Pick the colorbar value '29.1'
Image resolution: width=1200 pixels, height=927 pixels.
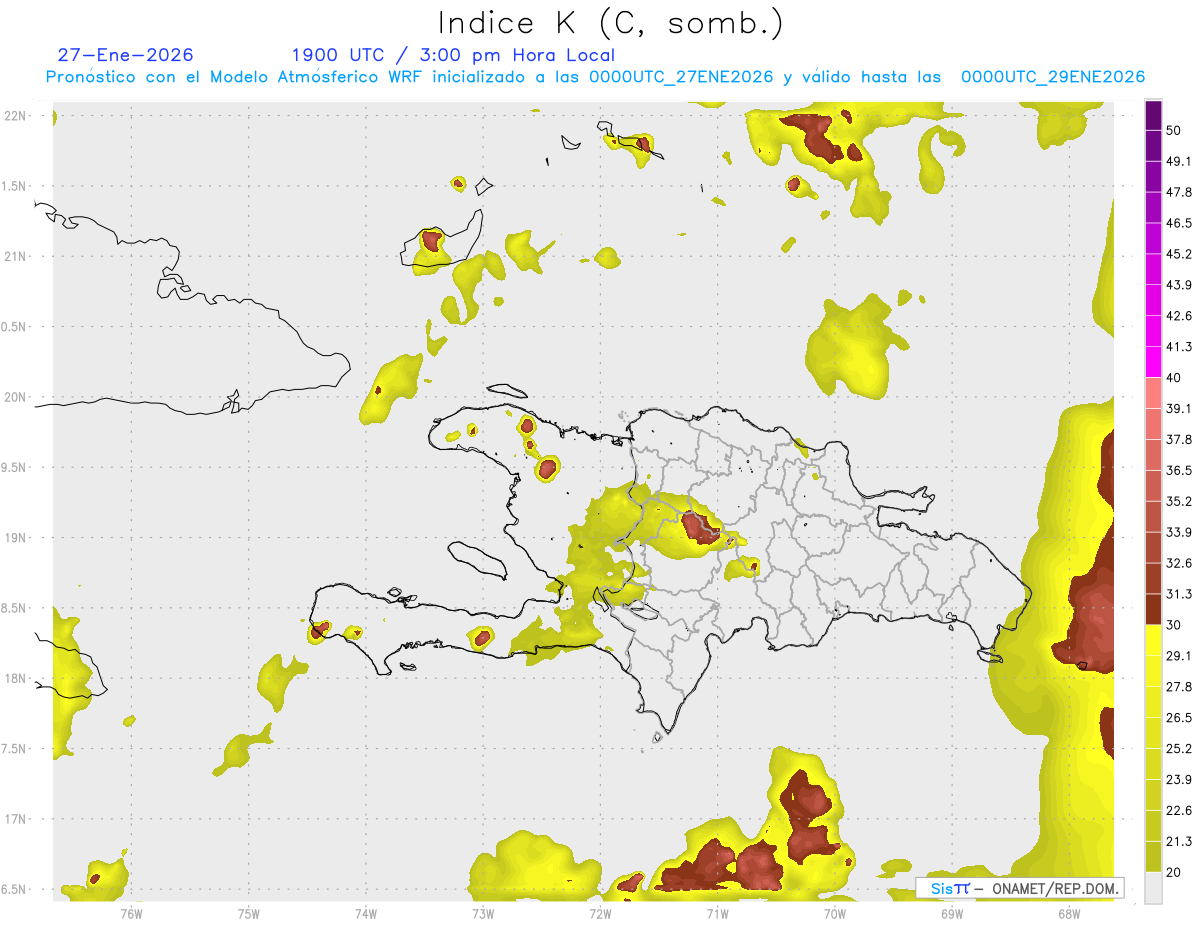pyautogui.click(x=1179, y=656)
